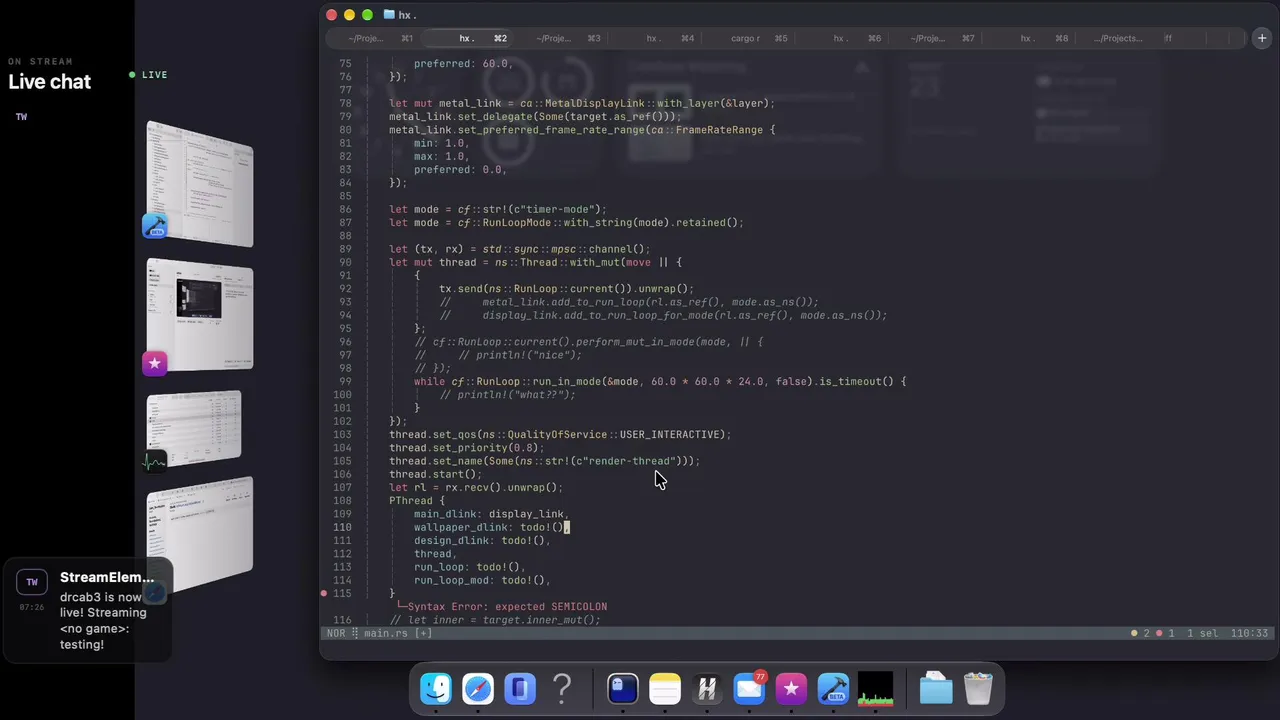Open the Trash in dock

(978, 689)
